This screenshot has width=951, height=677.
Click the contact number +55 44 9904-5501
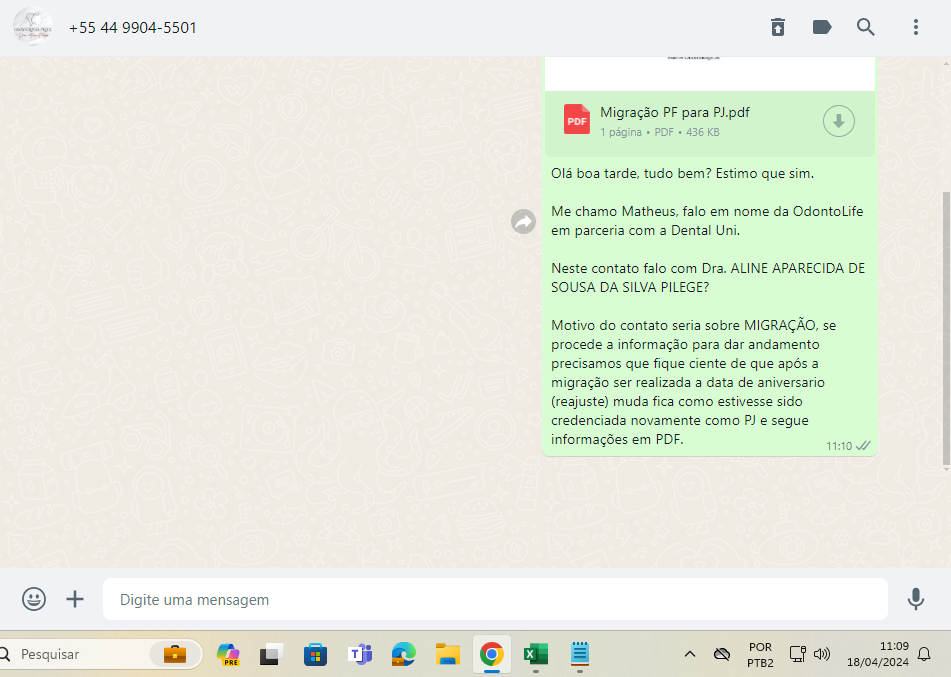pyautogui.click(x=133, y=28)
